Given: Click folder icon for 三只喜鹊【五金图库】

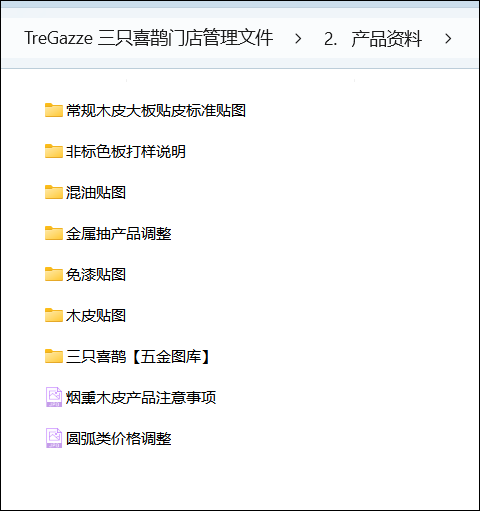Looking at the screenshot, I should 54,356.
